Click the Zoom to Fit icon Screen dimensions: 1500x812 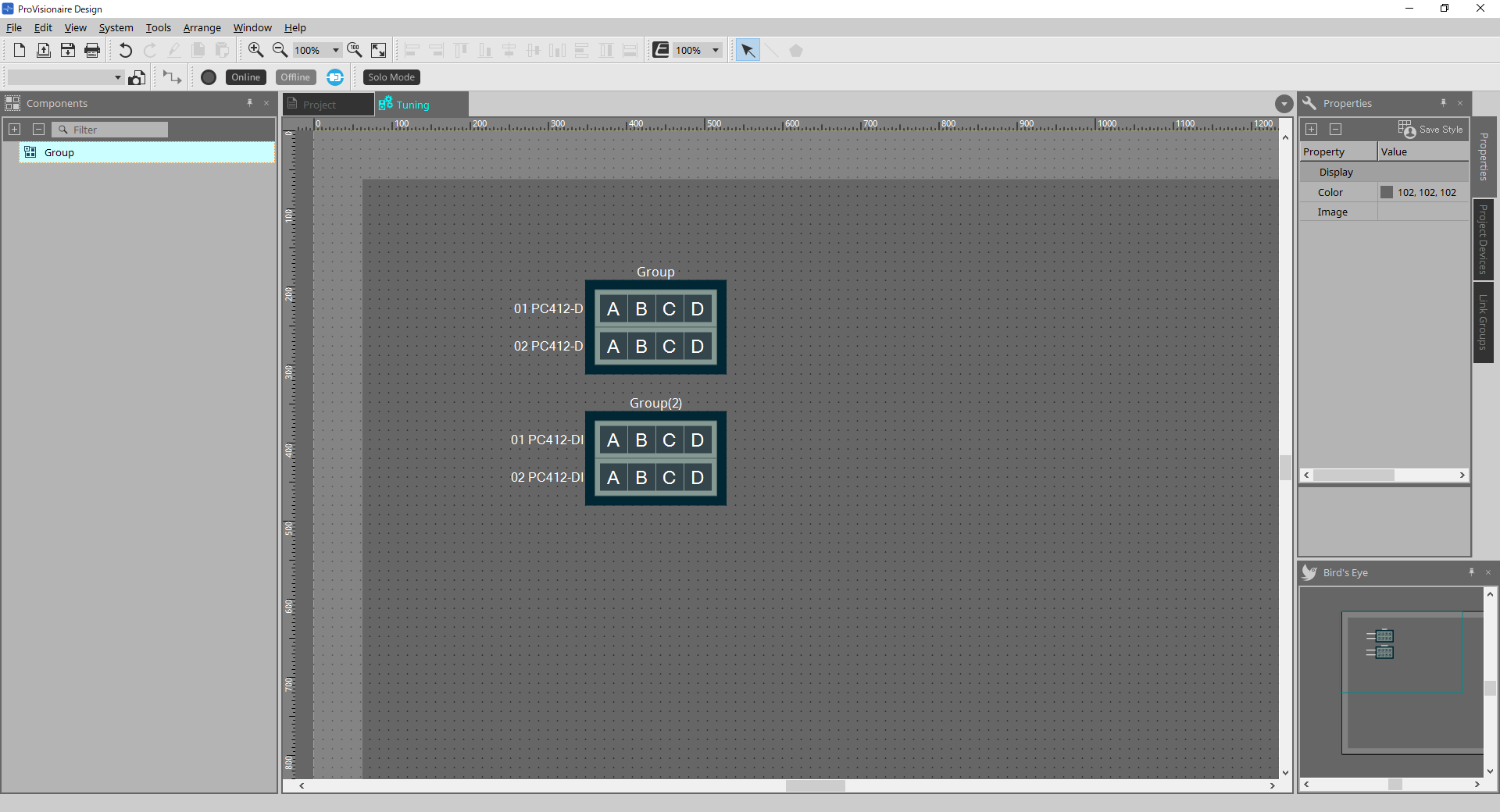point(378,51)
